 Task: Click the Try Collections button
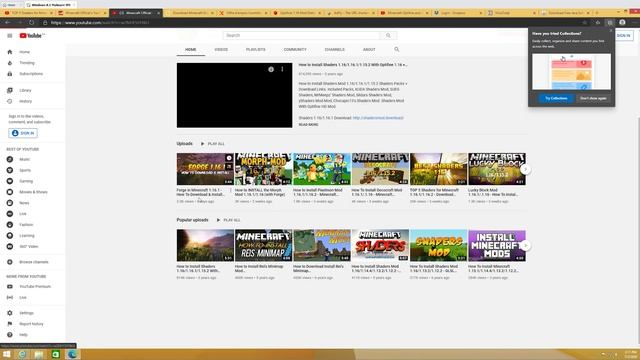[556, 98]
